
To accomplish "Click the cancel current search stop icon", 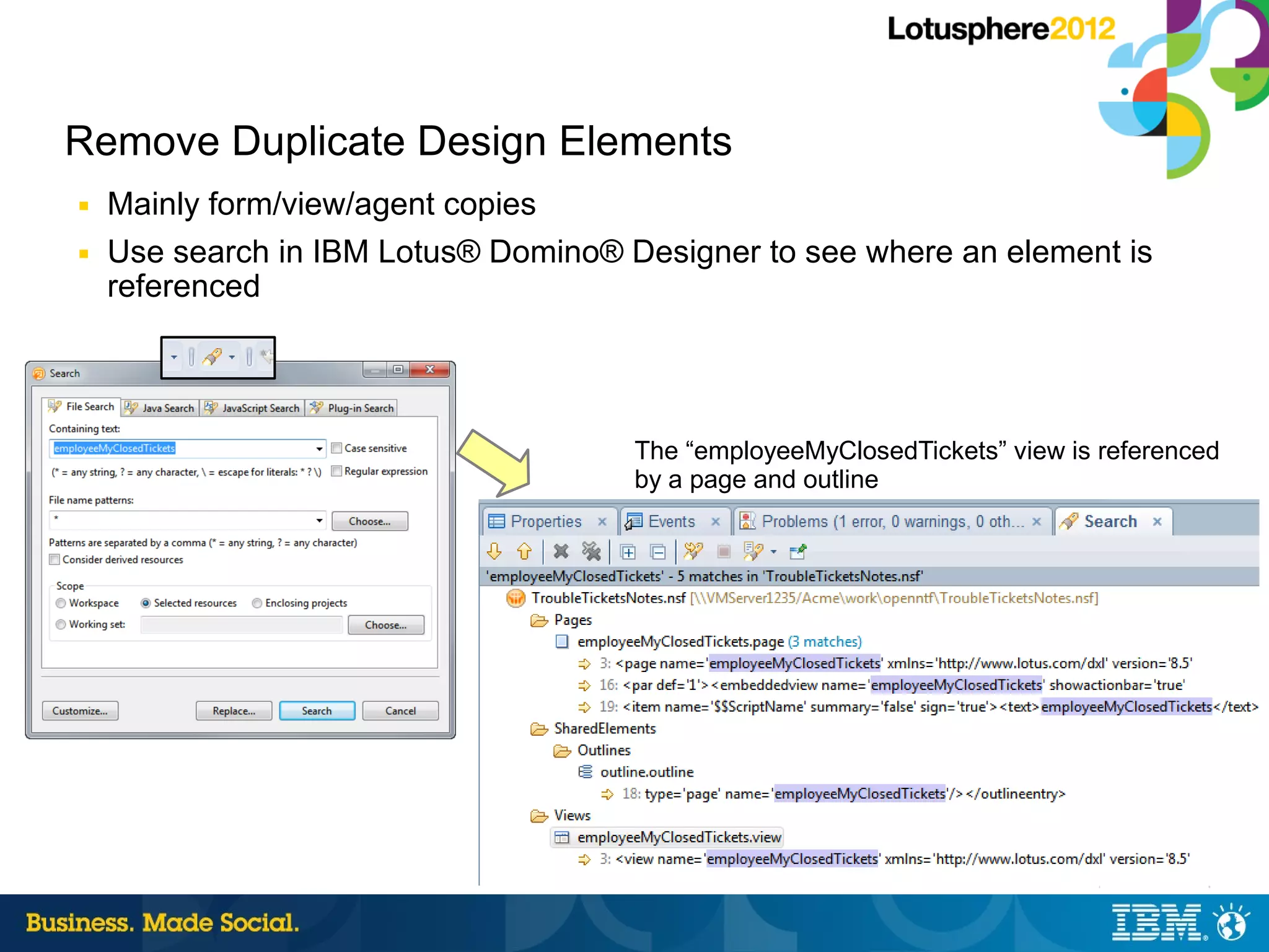I will pyautogui.click(x=723, y=551).
